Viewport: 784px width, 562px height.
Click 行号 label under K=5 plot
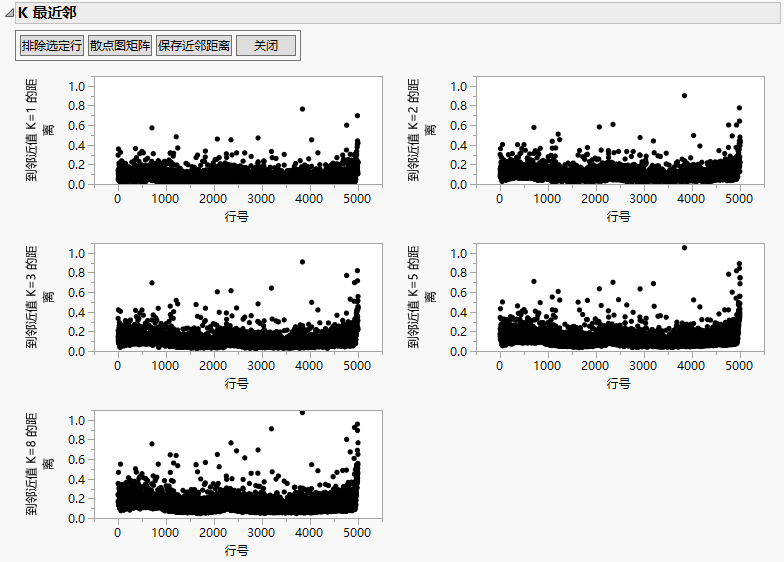(618, 384)
